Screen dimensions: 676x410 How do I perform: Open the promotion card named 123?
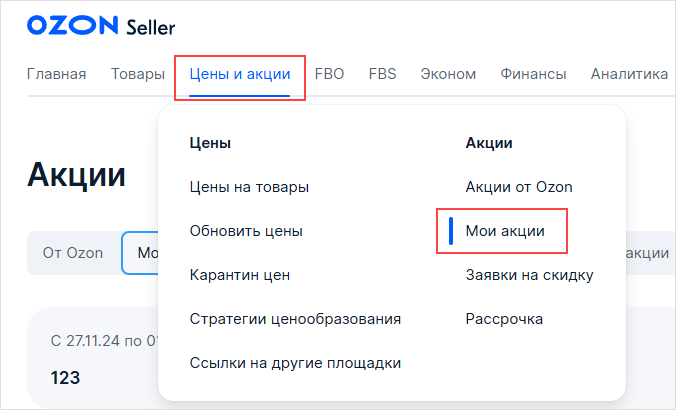(66, 378)
